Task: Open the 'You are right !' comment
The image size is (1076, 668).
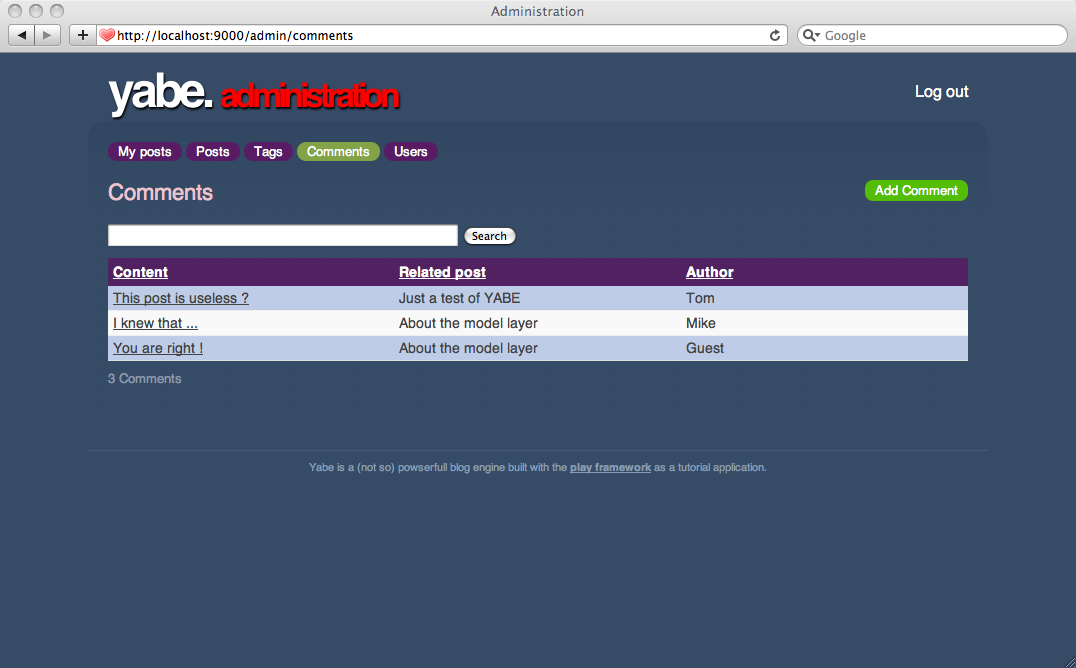Action: tap(158, 348)
